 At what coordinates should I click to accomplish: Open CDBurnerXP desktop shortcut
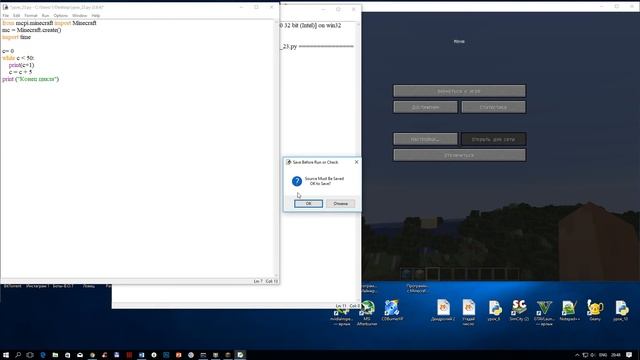tap(392, 310)
